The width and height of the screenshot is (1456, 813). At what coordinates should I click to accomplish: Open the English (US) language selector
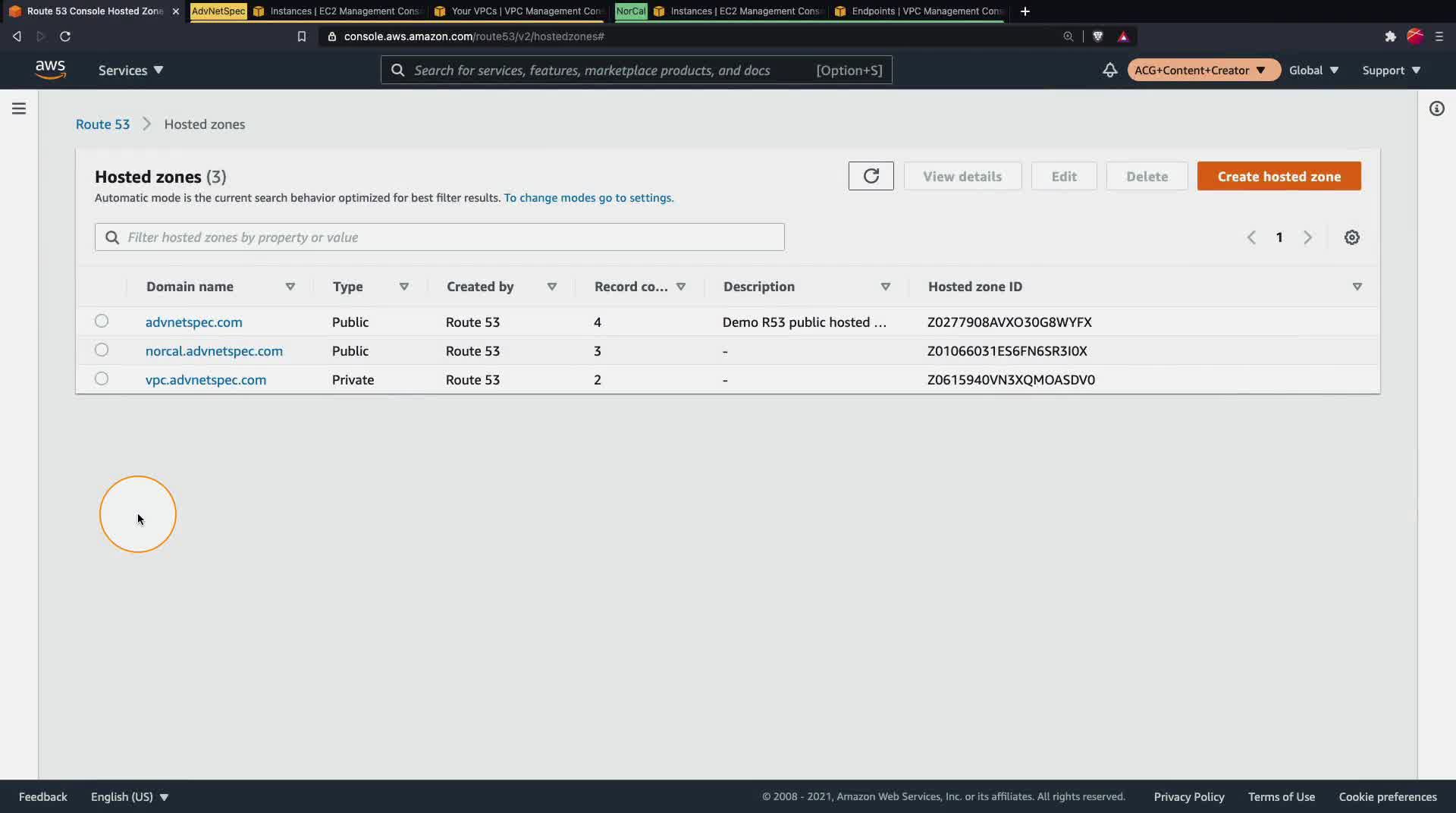pos(129,797)
